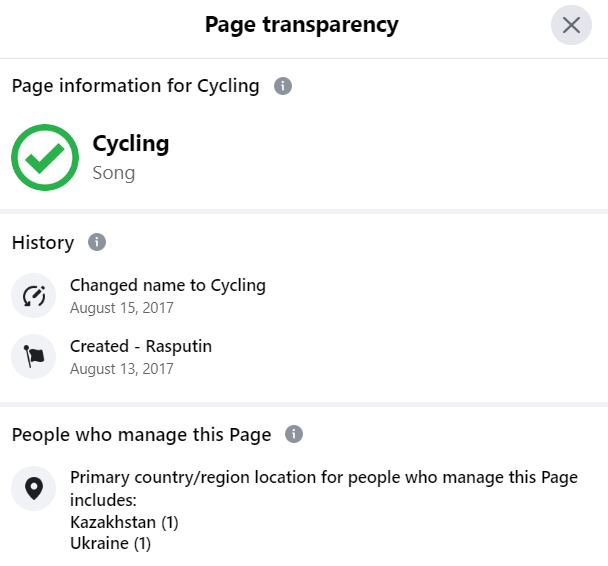Open the Cycling page name
The image size is (608, 566).
click(131, 144)
